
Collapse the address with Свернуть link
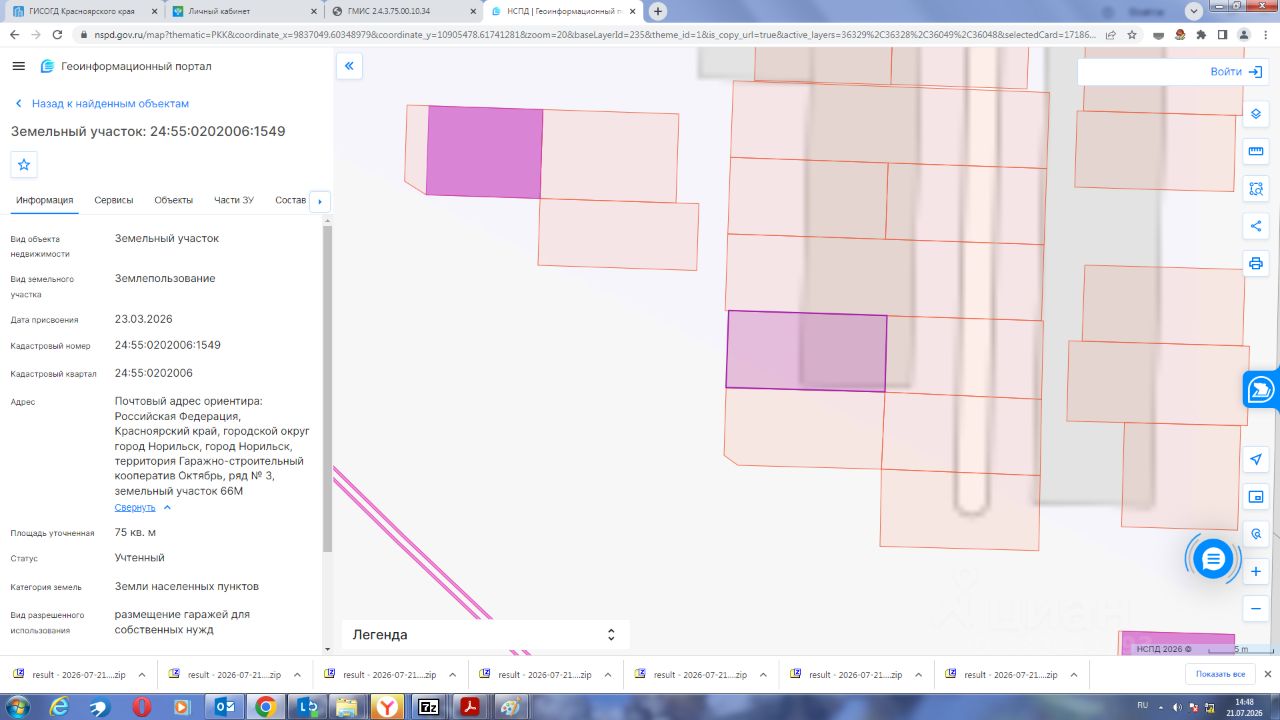coord(143,507)
